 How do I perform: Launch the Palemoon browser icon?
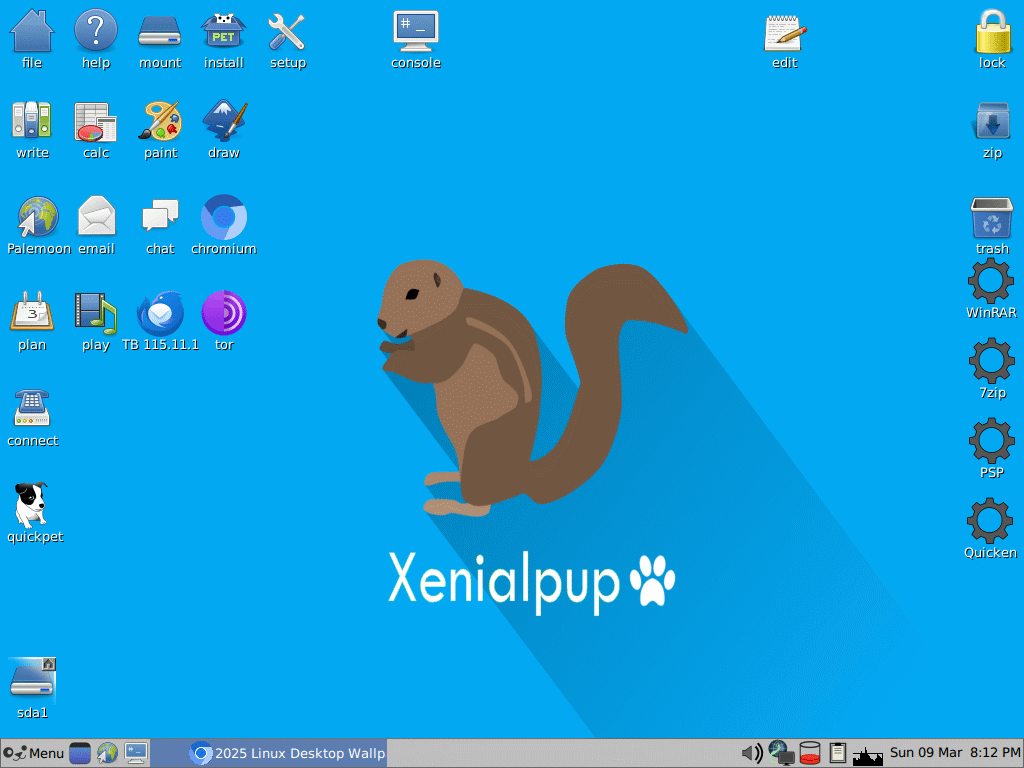coord(38,217)
